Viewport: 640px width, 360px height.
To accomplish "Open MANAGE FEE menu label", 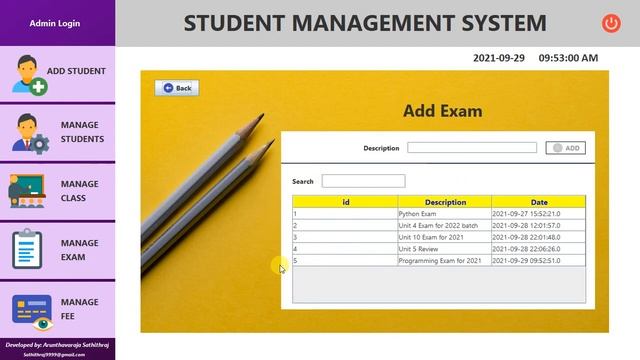I will [x=79, y=309].
